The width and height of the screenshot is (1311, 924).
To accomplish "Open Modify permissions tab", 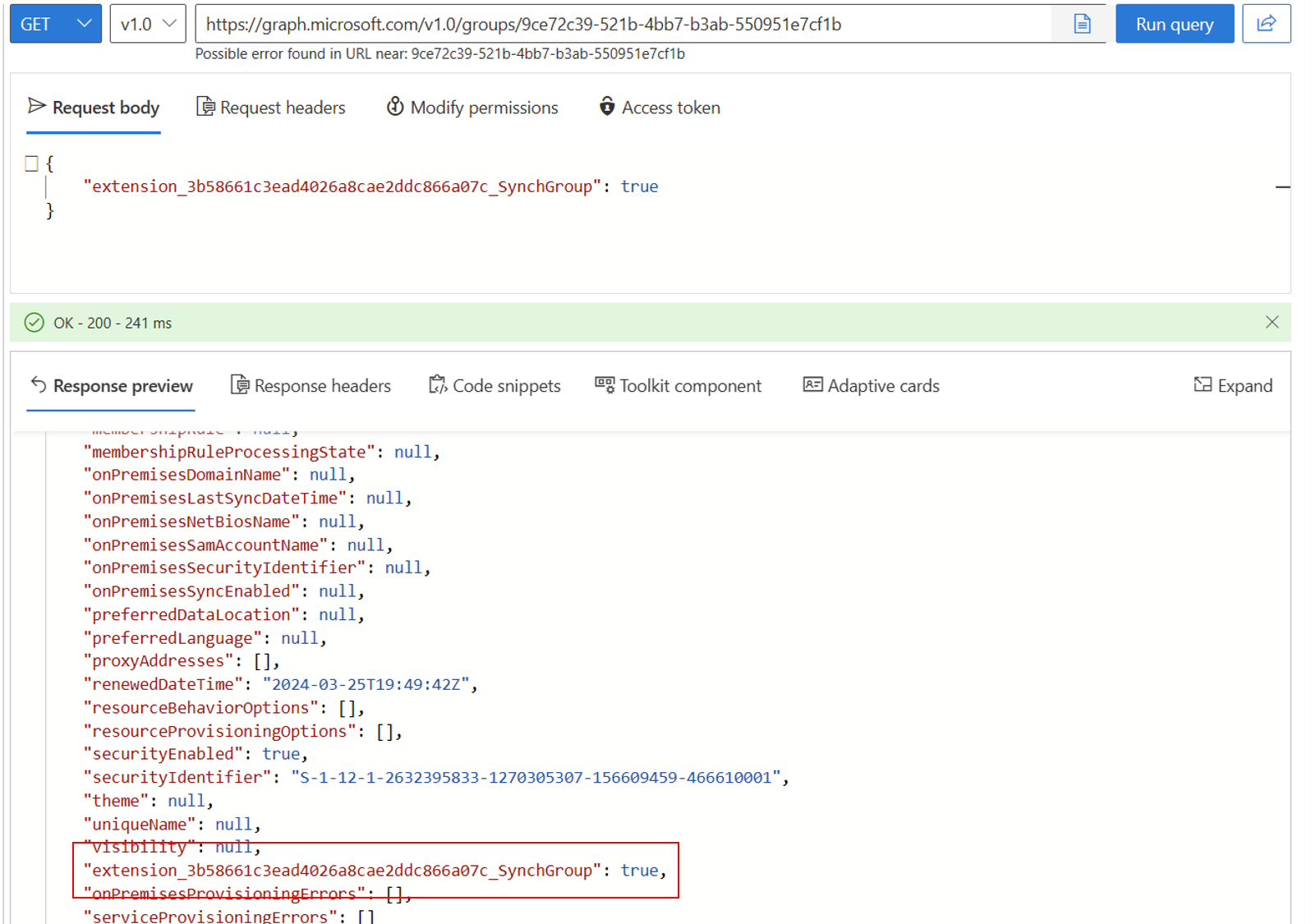I will coord(472,108).
